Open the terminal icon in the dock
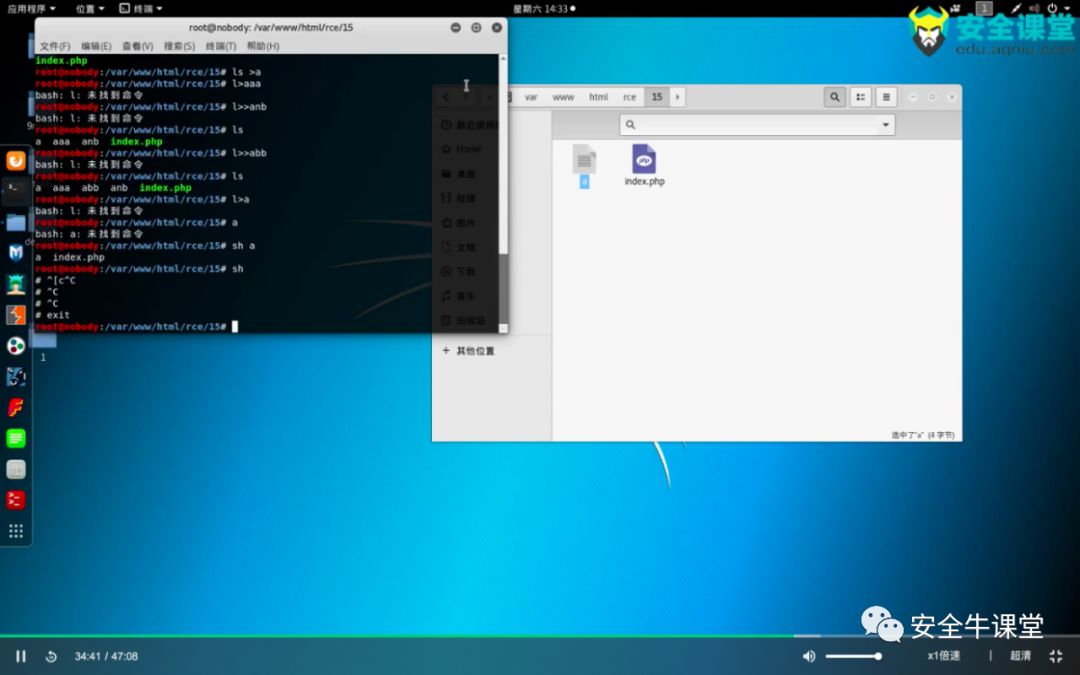1080x675 pixels. tap(15, 191)
